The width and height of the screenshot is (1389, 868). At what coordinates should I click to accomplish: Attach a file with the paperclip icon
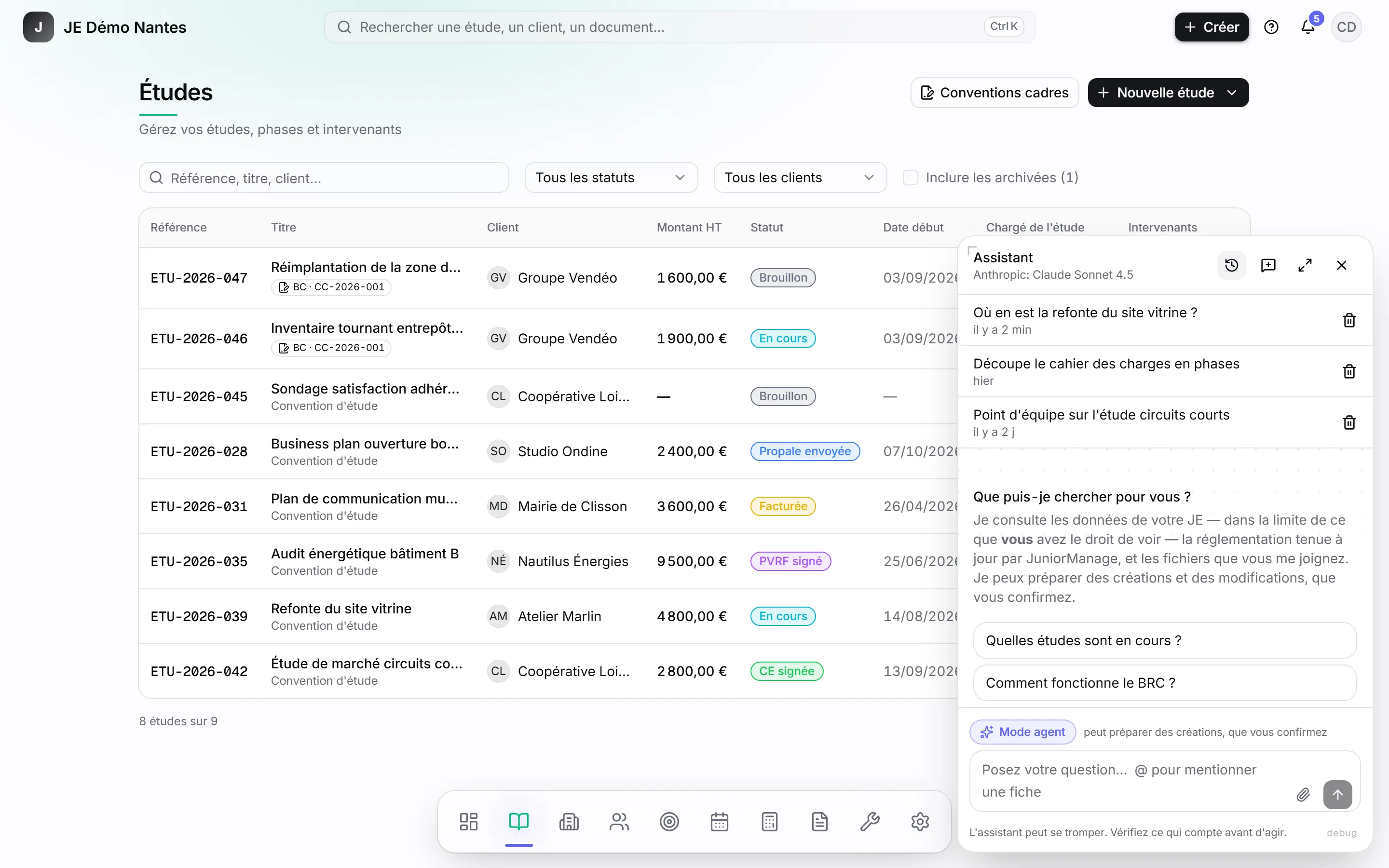1304,795
